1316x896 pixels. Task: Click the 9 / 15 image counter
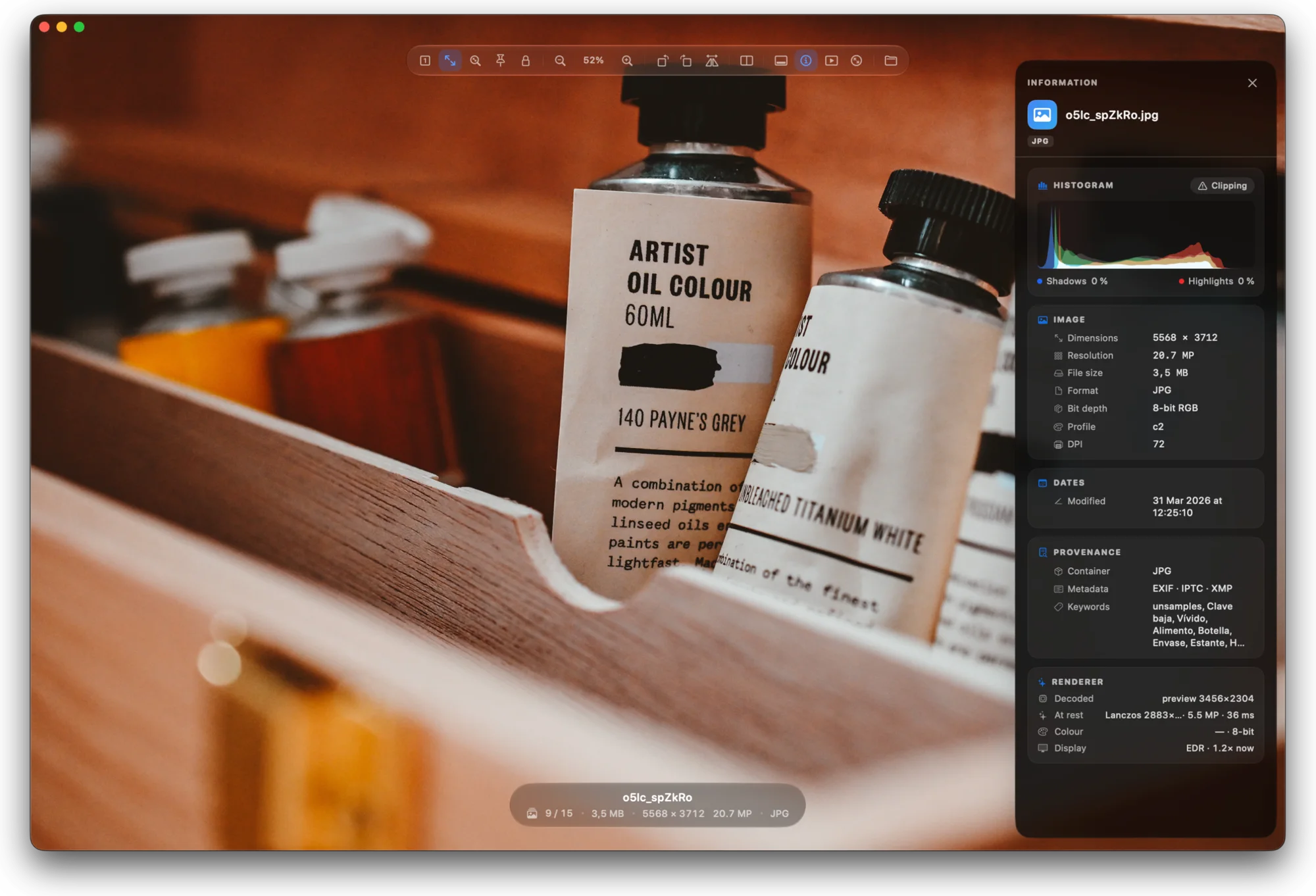point(559,814)
